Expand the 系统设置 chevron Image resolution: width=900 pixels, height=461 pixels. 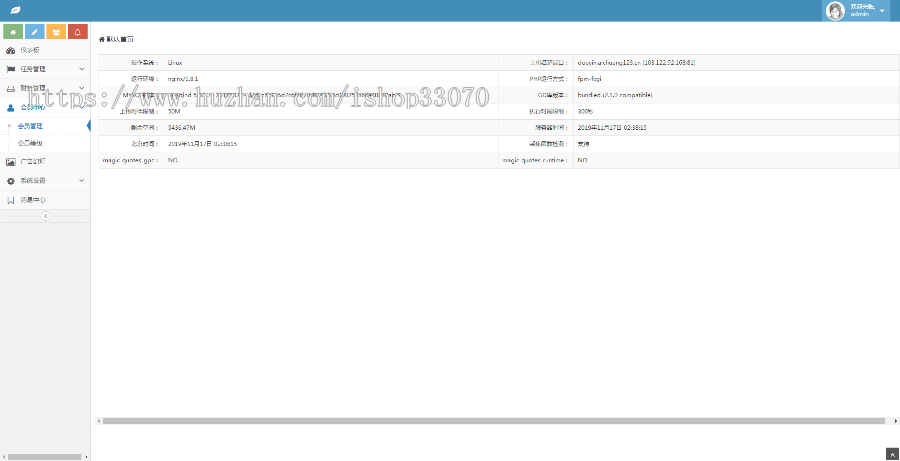82,180
